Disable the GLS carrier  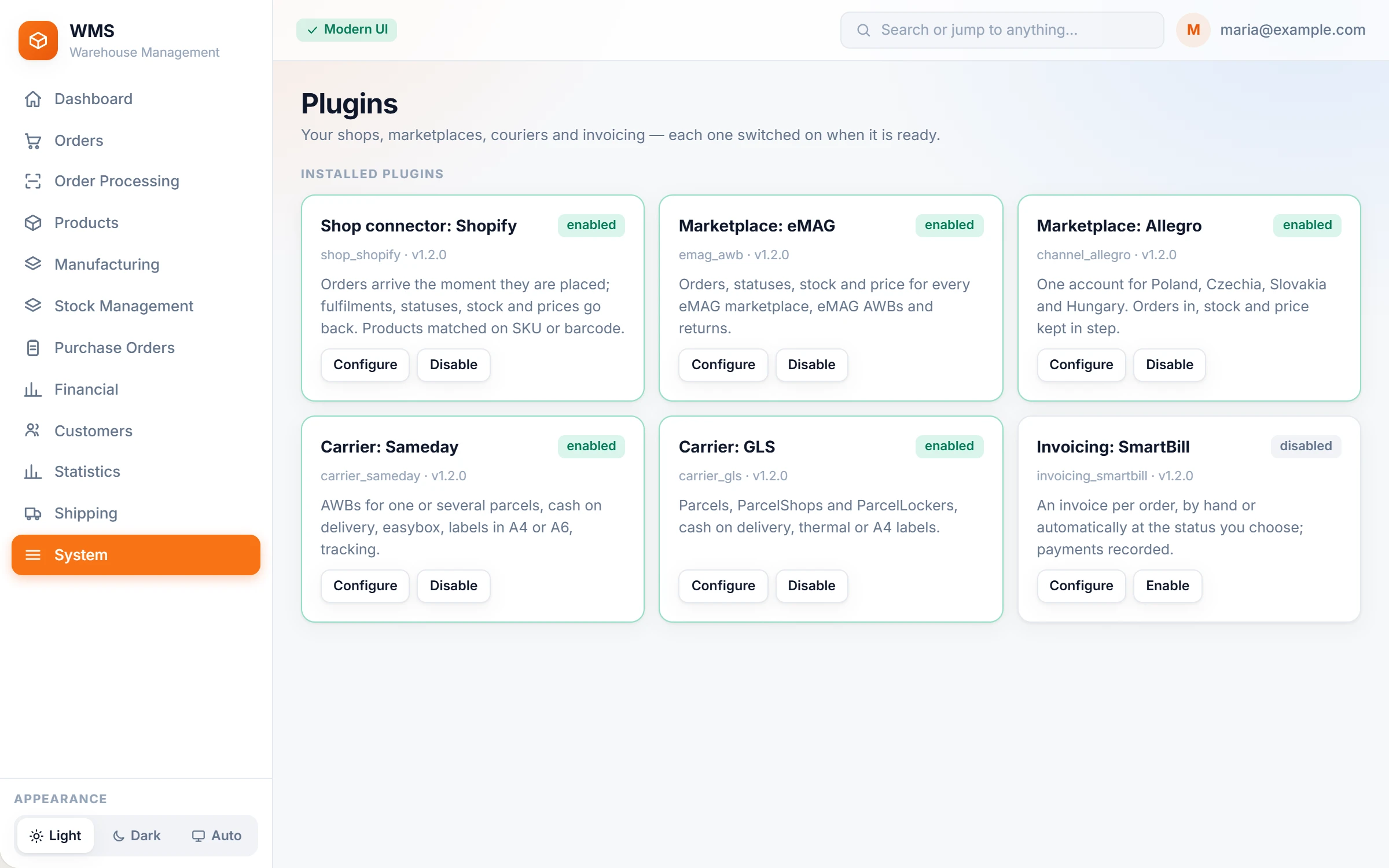click(811, 586)
